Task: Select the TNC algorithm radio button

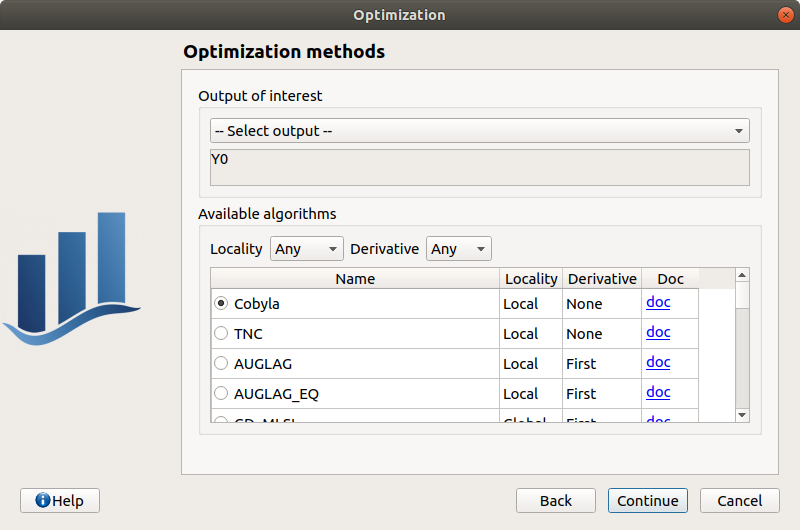Action: pos(221,334)
